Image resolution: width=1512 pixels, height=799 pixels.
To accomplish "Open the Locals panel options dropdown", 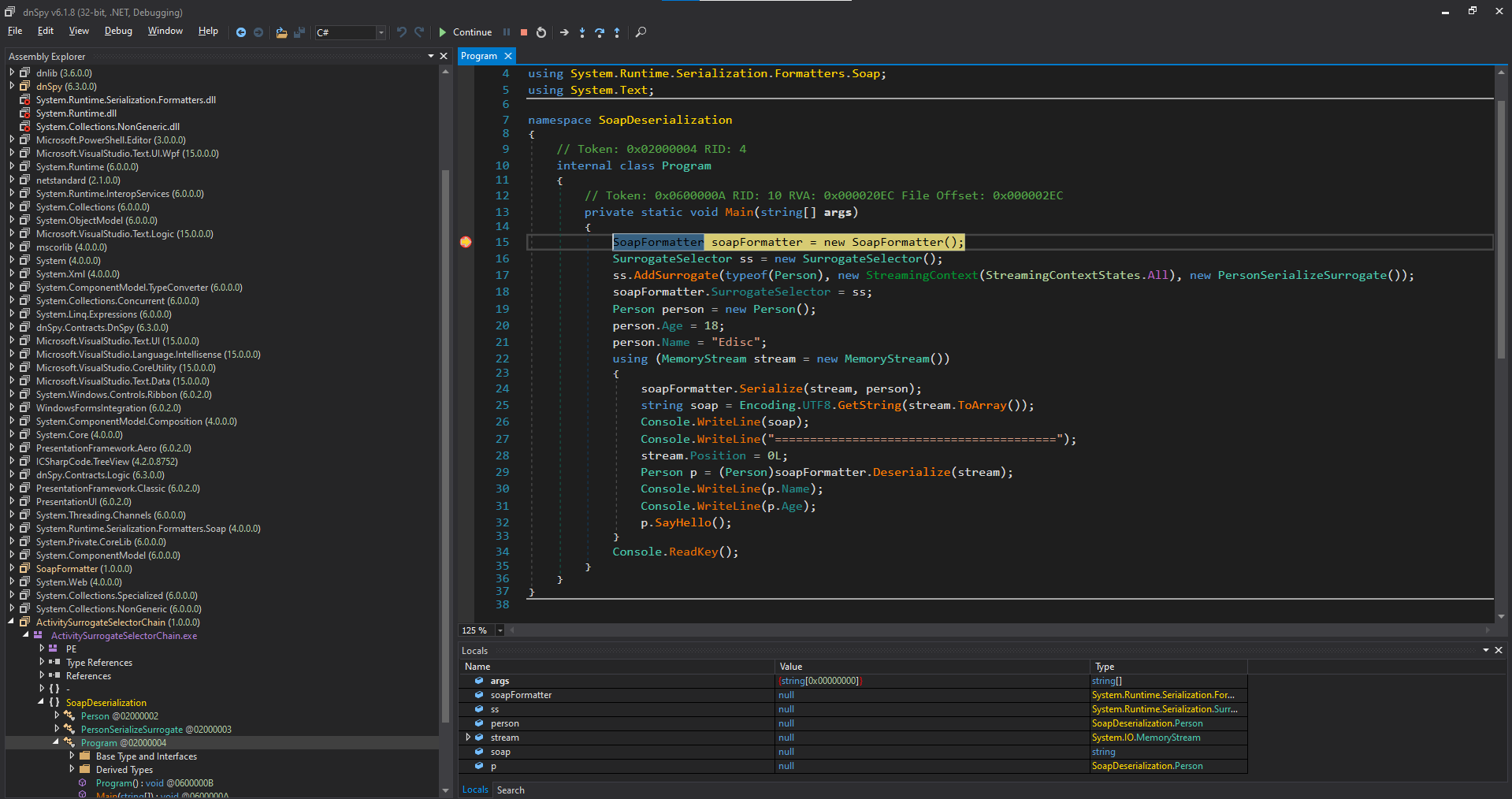I will pyautogui.click(x=1486, y=650).
